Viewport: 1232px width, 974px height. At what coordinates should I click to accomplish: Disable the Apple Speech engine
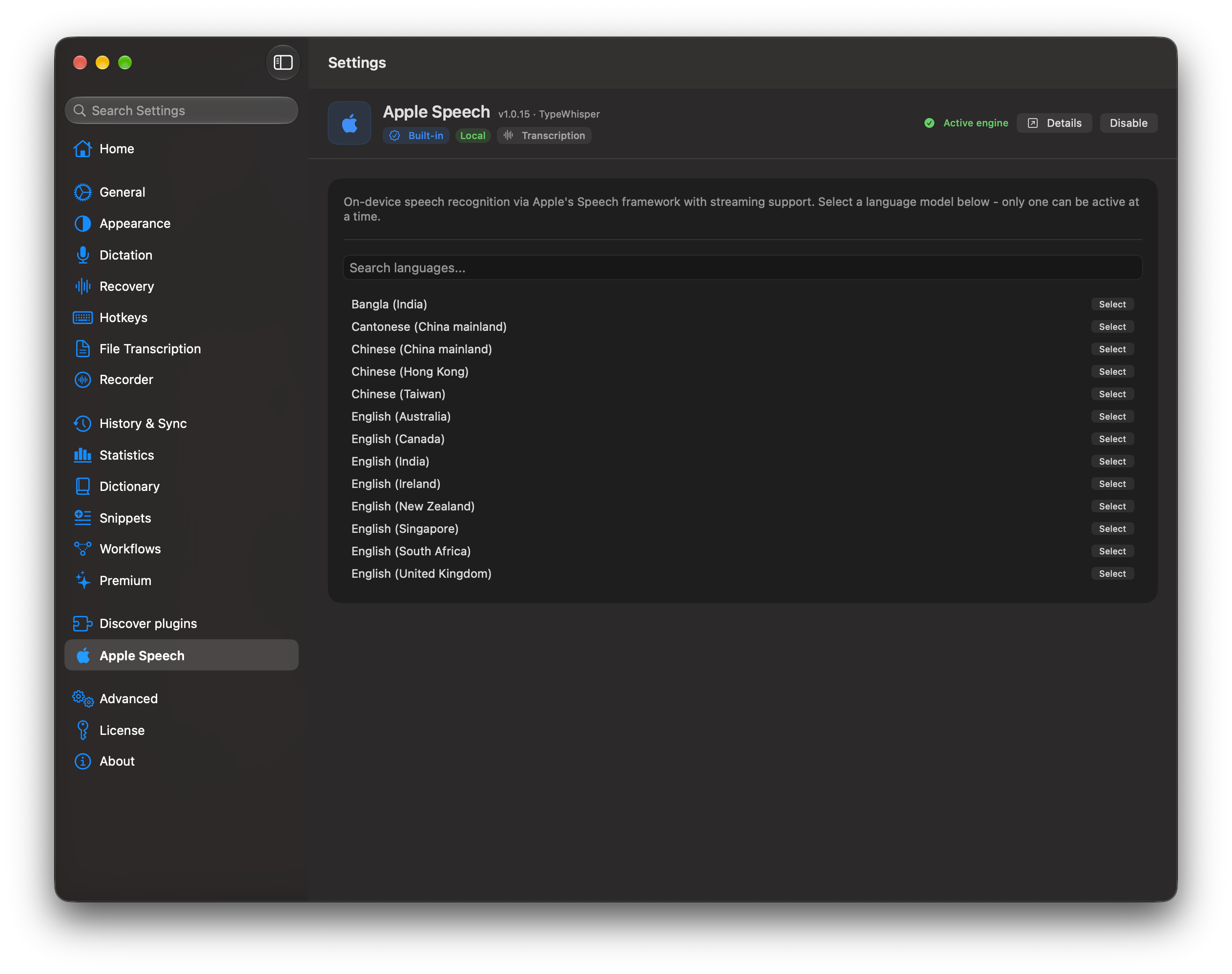1128,123
